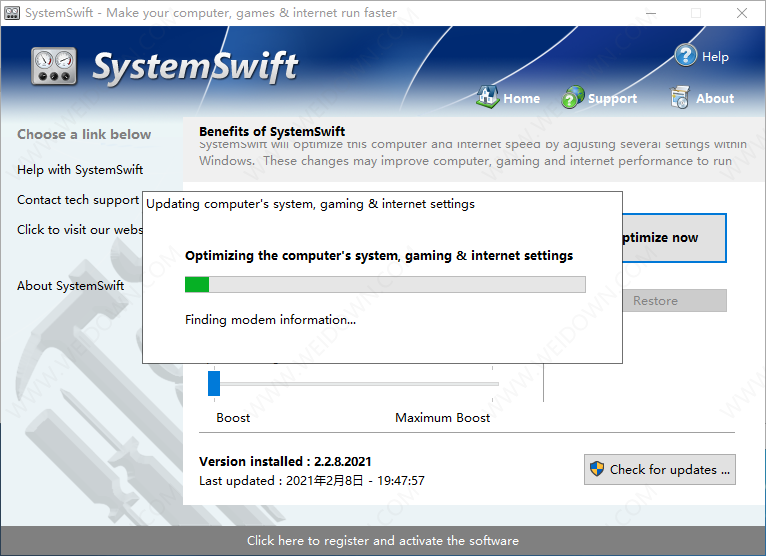
Task: Click the Updating computer's system dialog title
Action: [x=310, y=204]
